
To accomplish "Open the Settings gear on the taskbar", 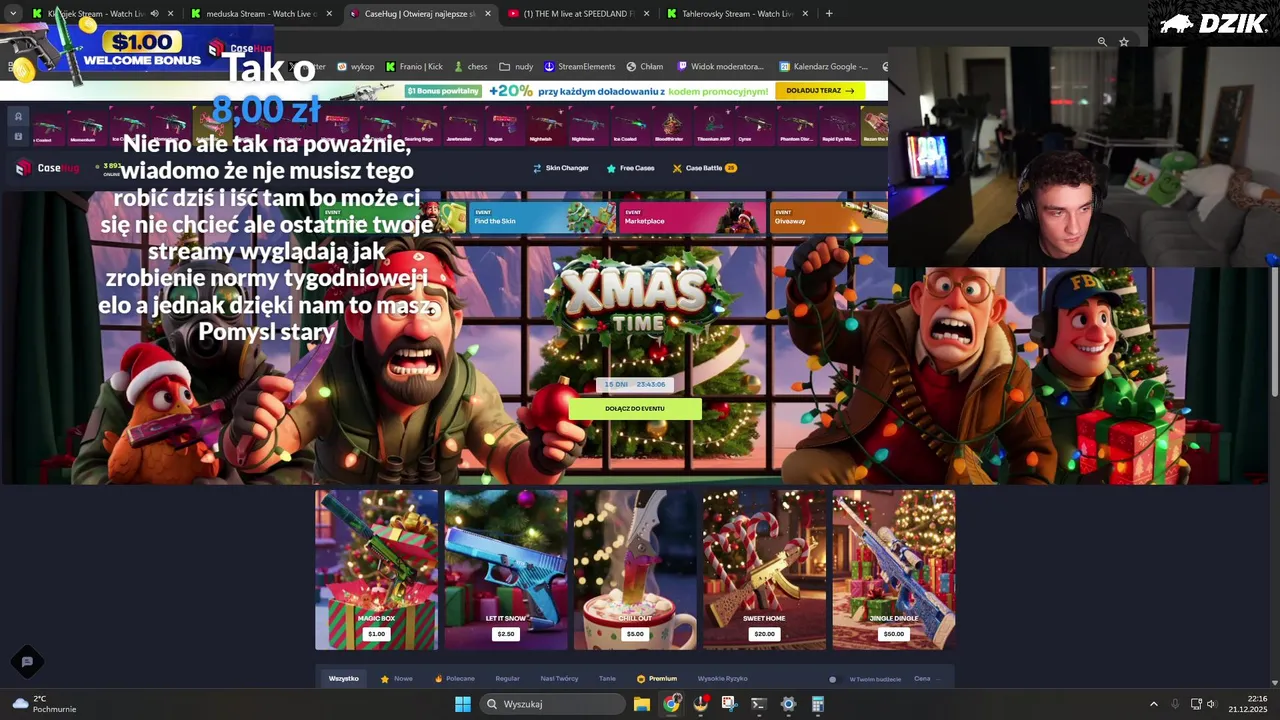I will pyautogui.click(x=788, y=704).
